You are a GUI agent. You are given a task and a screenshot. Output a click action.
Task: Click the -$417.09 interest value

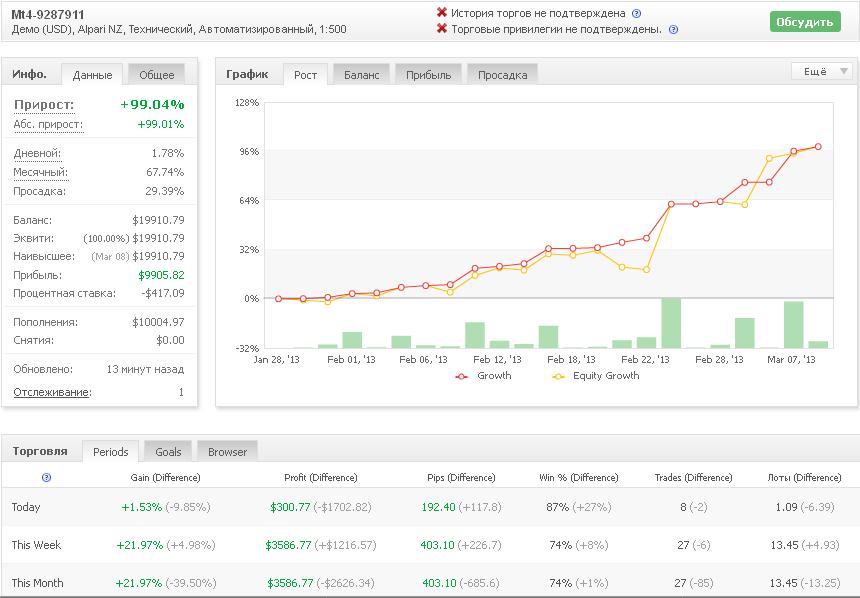coord(163,293)
